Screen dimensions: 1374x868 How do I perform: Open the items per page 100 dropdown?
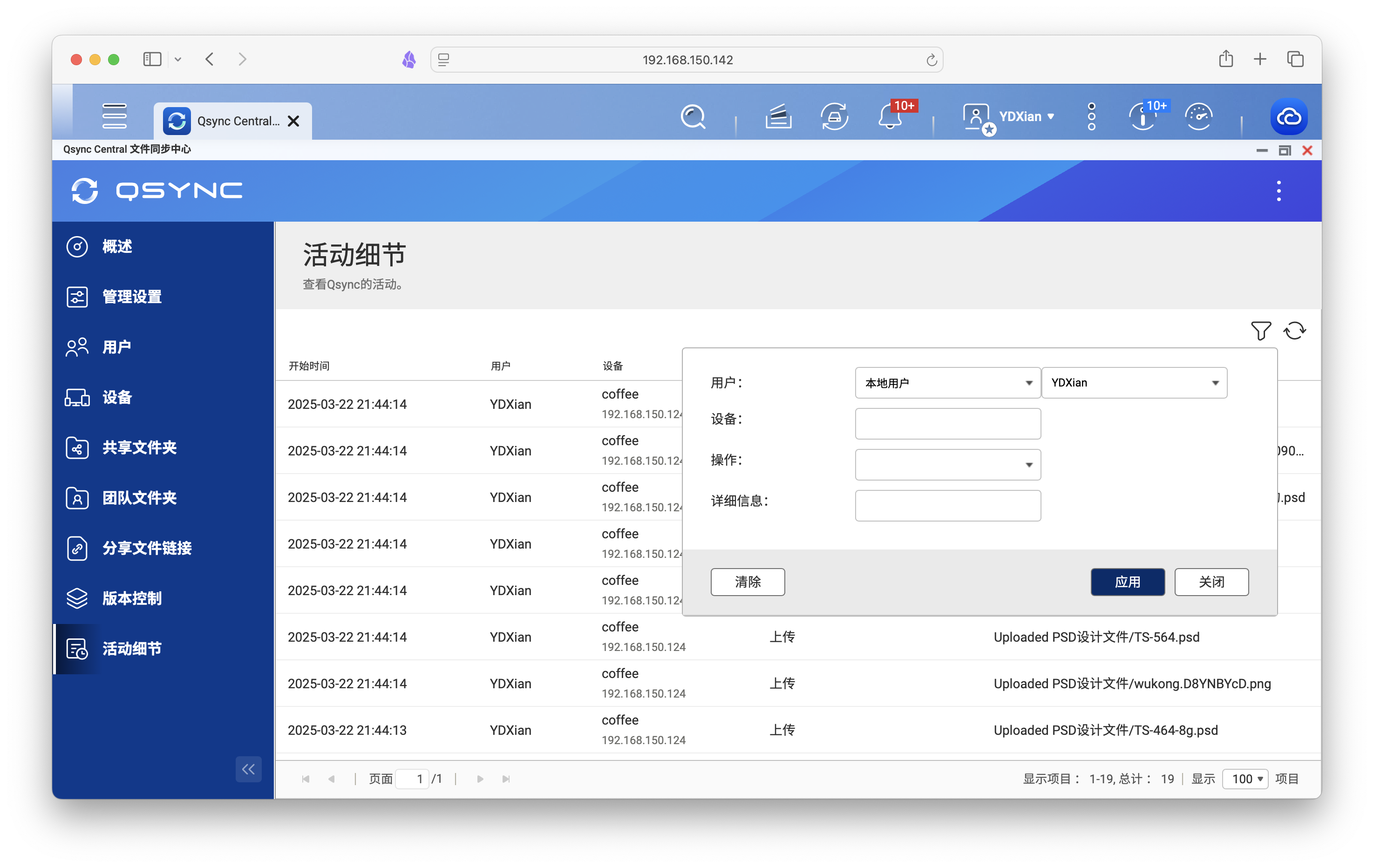point(1245,779)
